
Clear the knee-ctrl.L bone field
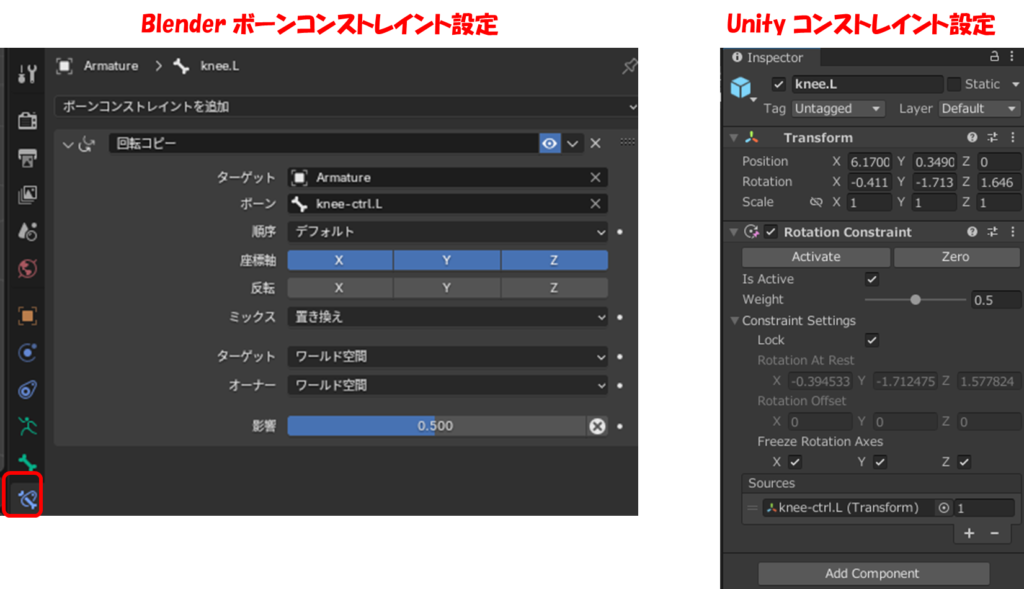595,204
